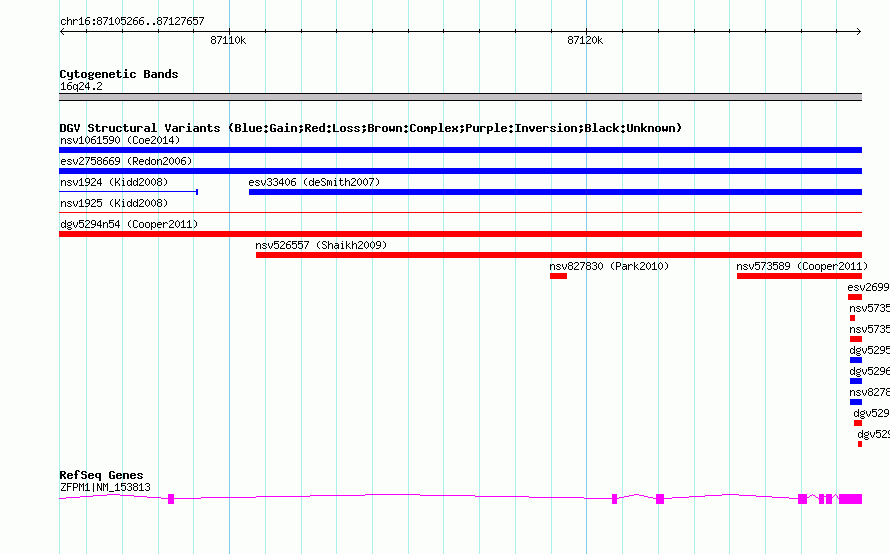Click the nsv1925 (Kidd2008) label
The image size is (890, 554).
tap(114, 203)
